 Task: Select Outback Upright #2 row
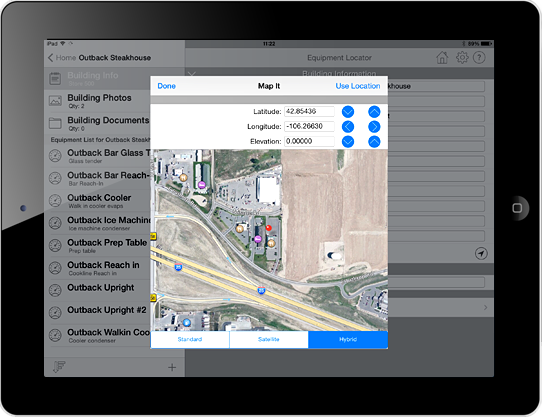coord(97,313)
